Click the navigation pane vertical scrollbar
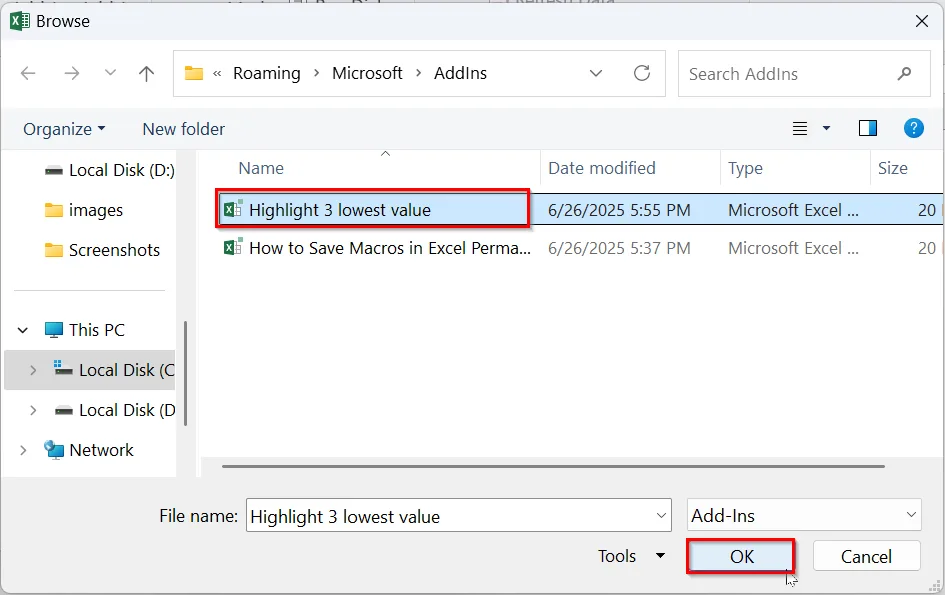Viewport: 945px width, 595px height. [185, 373]
